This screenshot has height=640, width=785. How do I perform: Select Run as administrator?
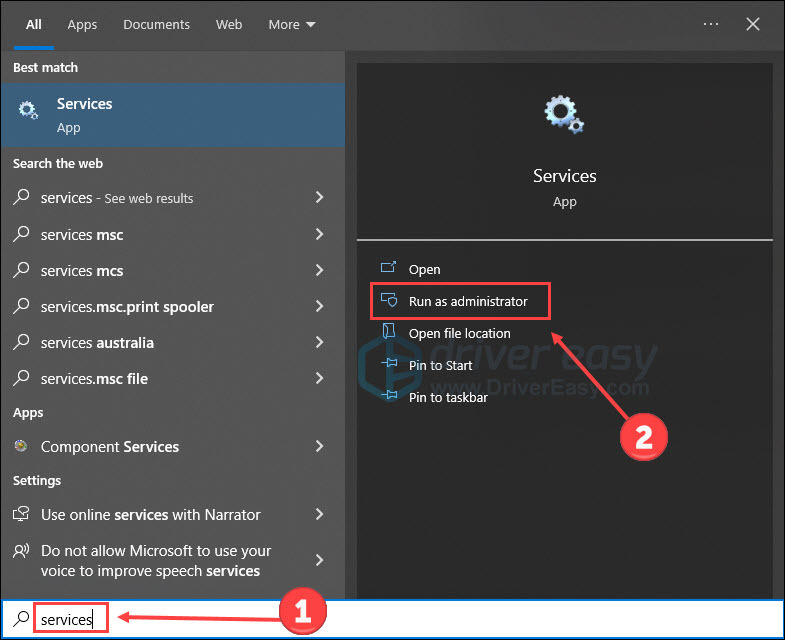(467, 301)
